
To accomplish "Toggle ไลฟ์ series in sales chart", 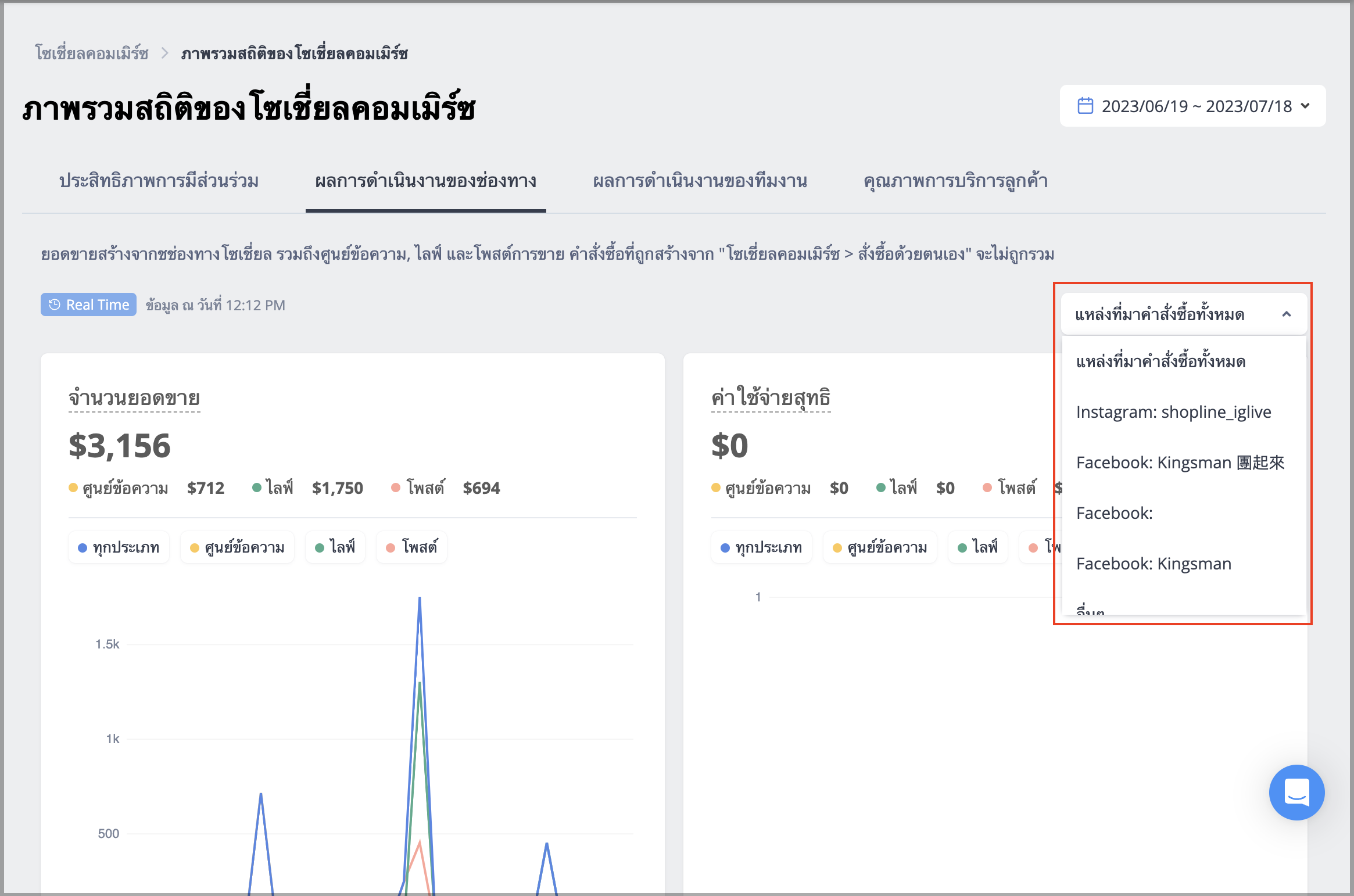I will click(x=335, y=547).
